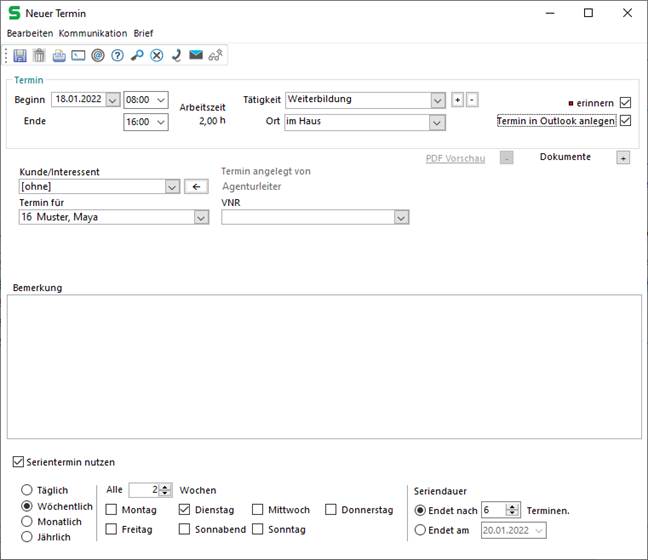Click the magnifier search icon

(x=137, y=55)
